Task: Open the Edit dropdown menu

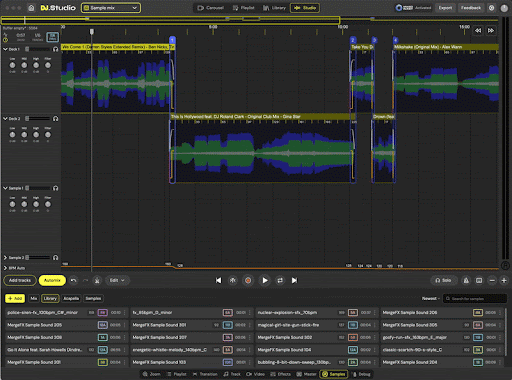Action: [117, 280]
